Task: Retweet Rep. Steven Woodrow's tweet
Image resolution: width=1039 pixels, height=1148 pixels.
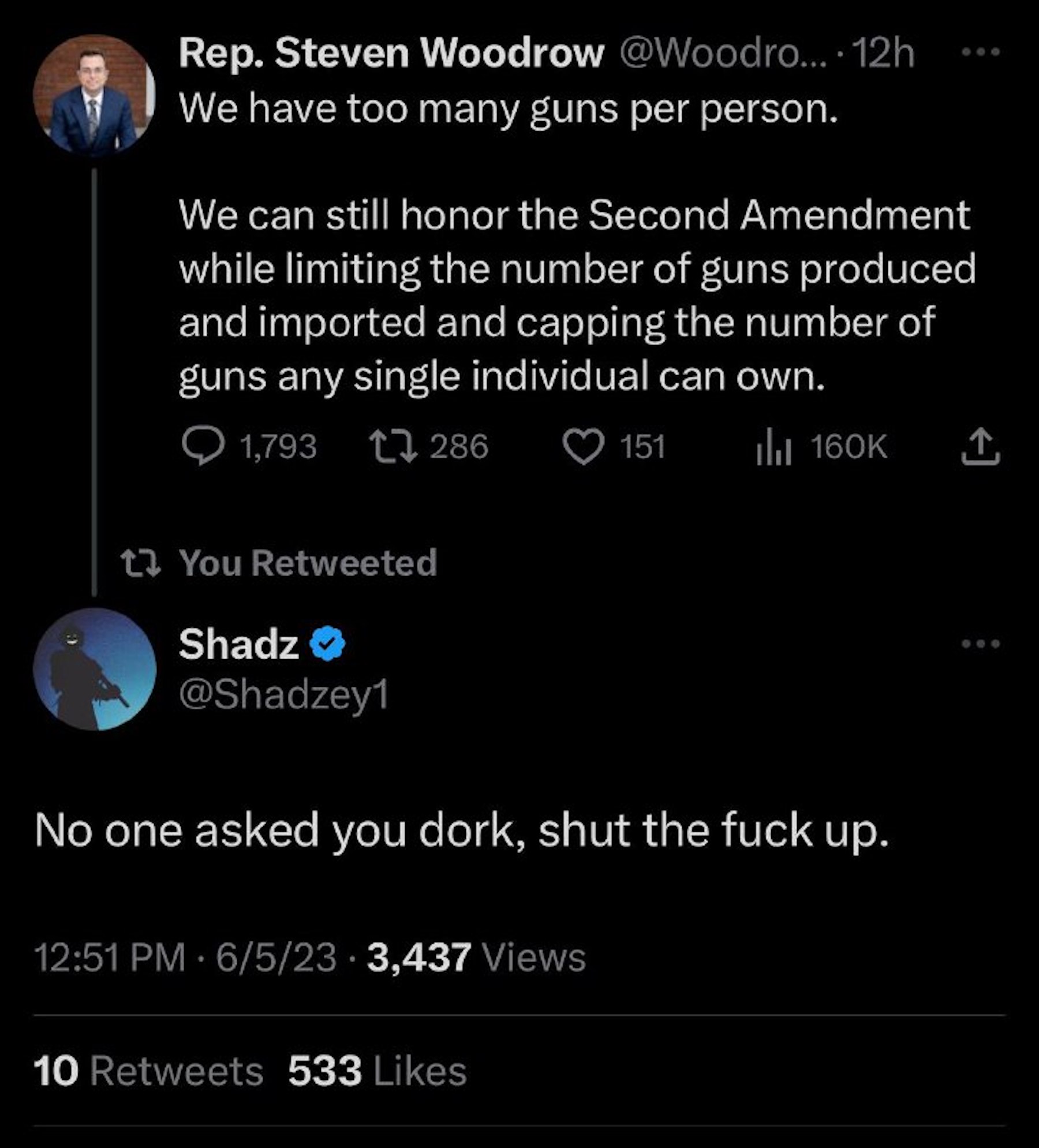Action: [x=393, y=447]
